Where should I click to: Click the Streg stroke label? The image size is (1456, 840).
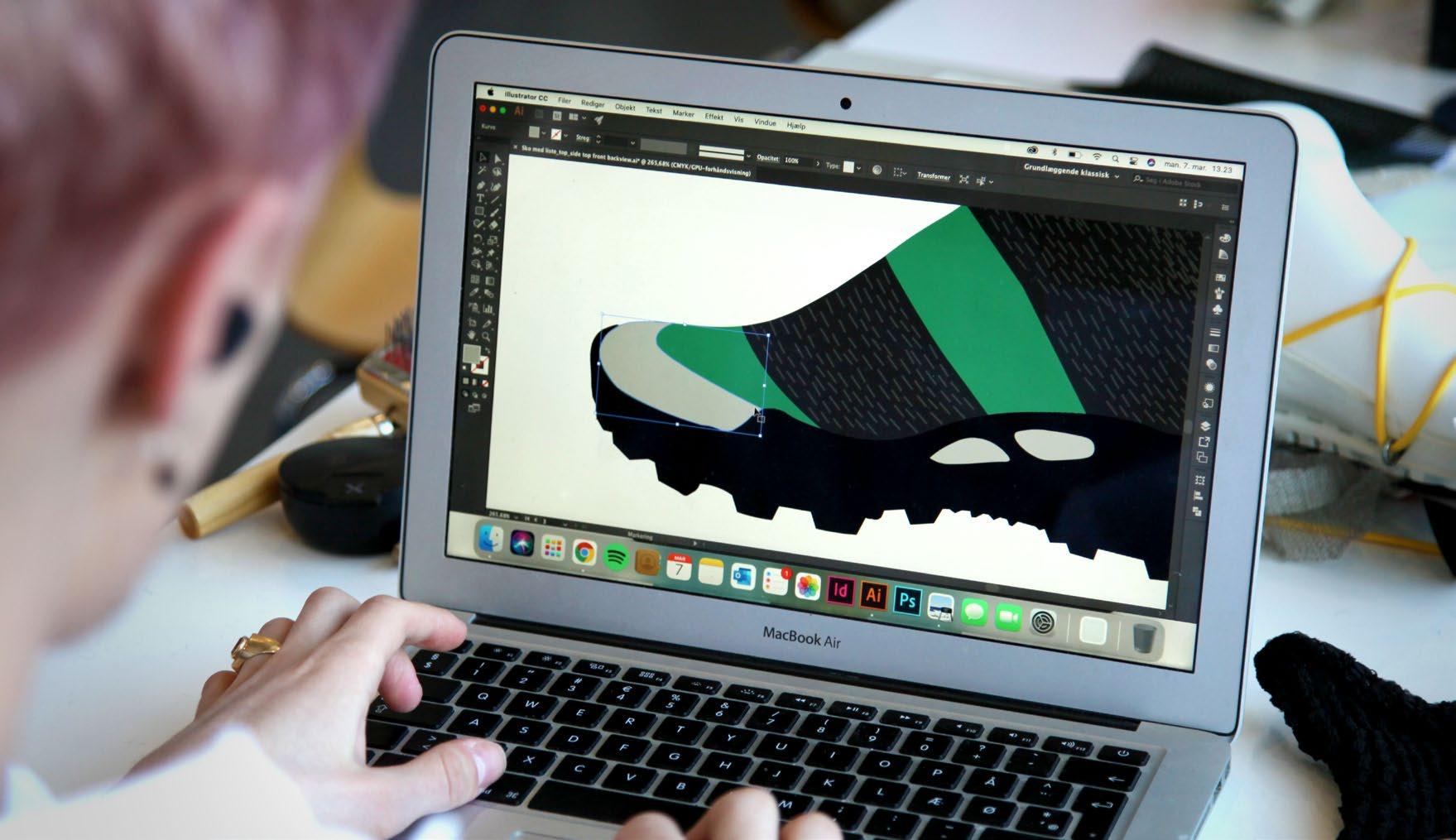[584, 138]
